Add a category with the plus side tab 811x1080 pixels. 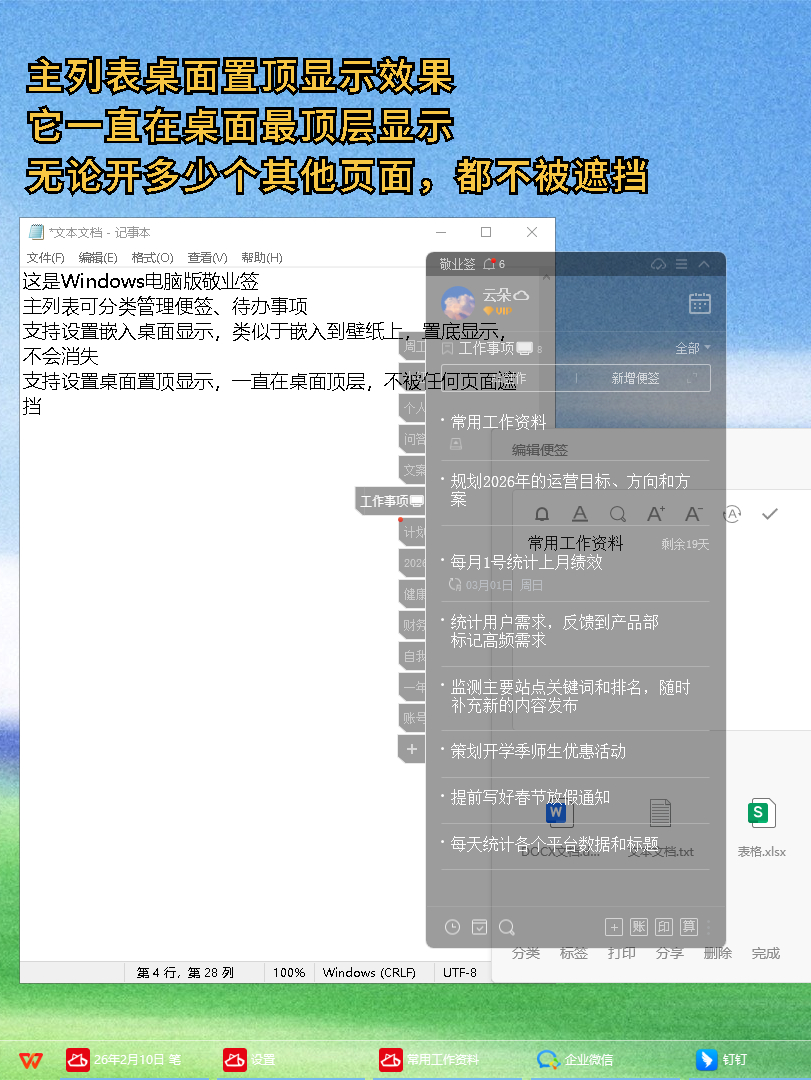point(412,749)
